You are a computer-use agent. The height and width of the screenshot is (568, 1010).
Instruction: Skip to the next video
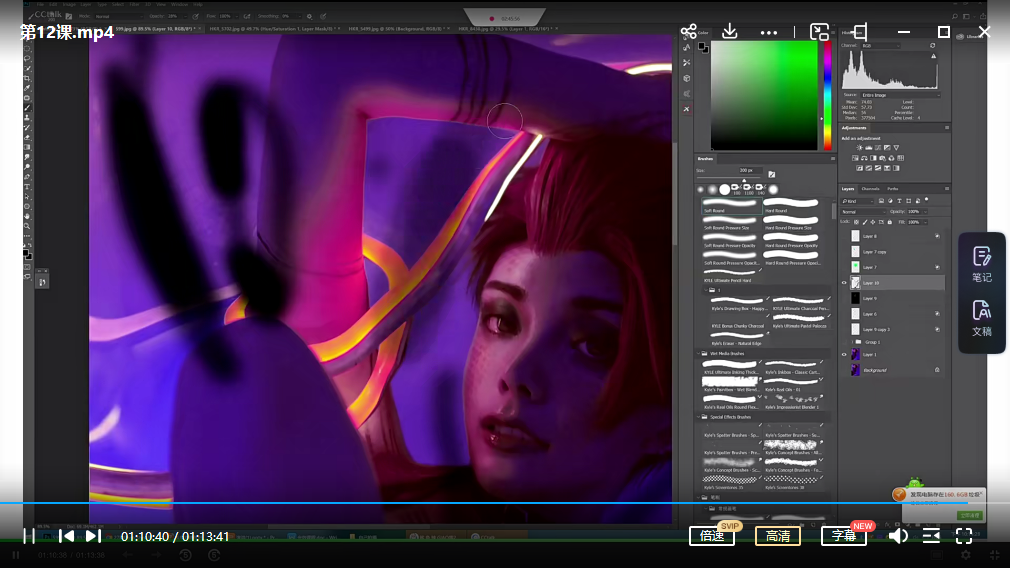point(93,536)
